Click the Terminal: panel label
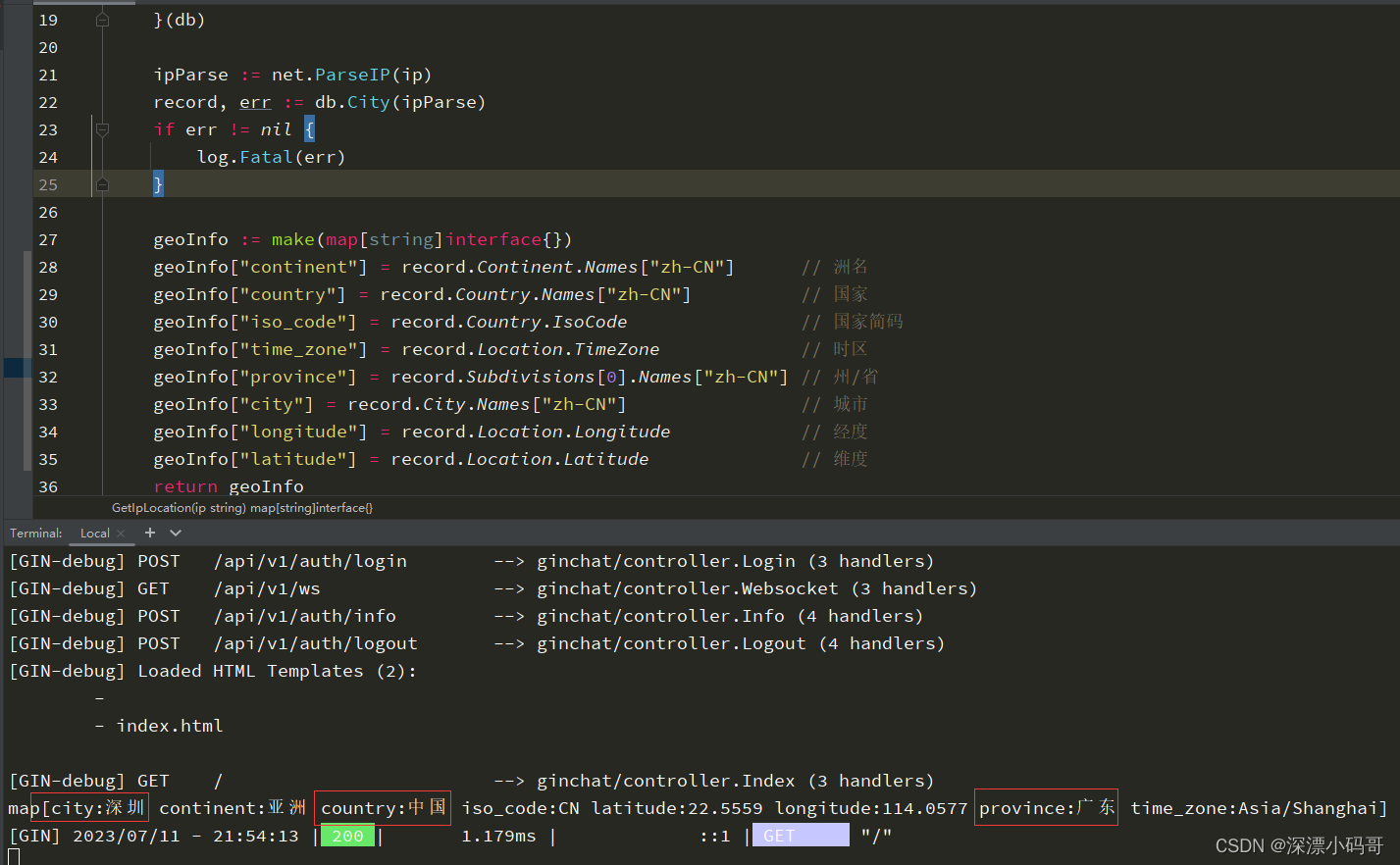The image size is (1400, 865). tap(35, 533)
